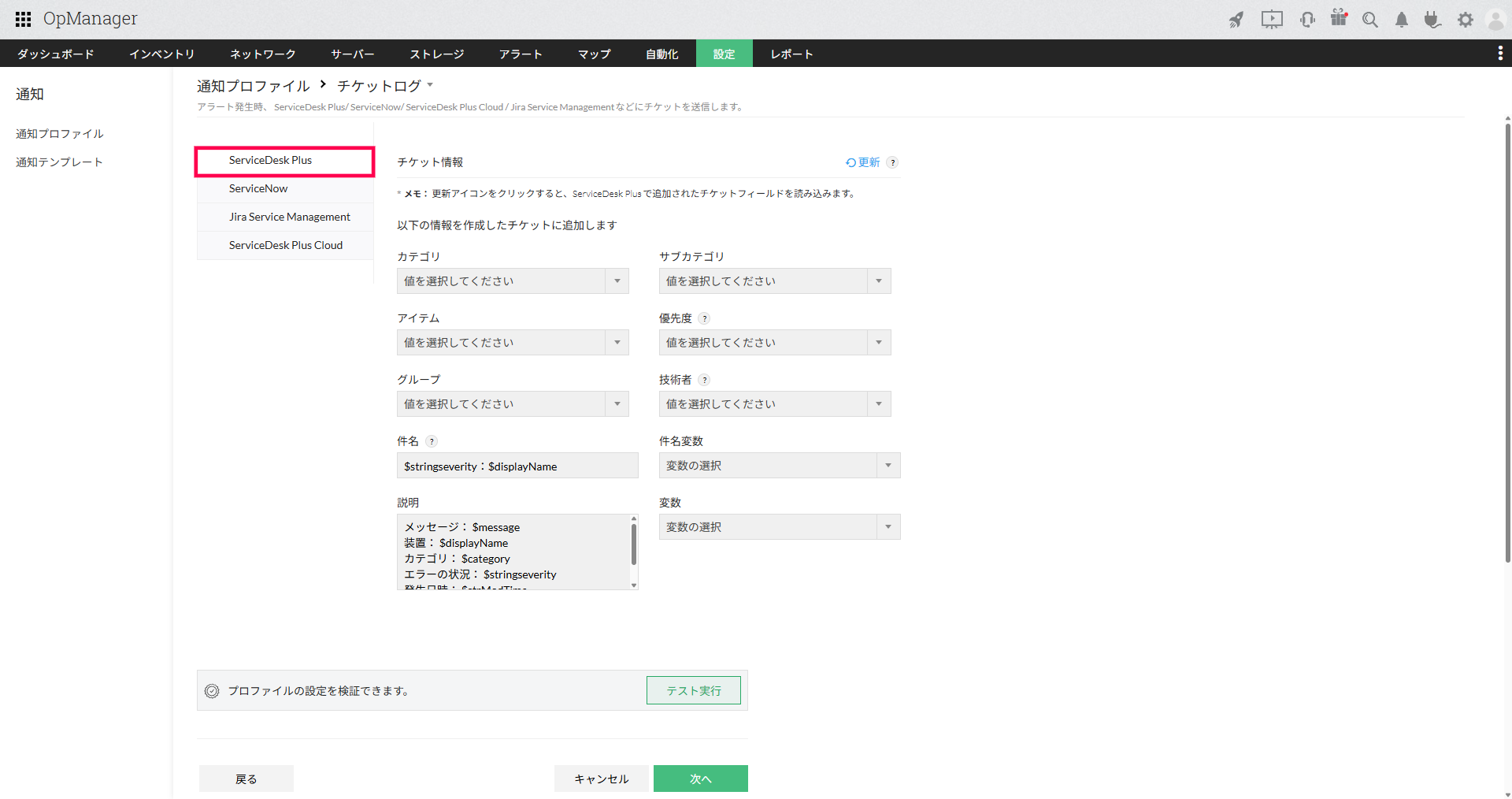1512x799 pixels.
Task: Open the apps grid launcher icon
Action: click(23, 19)
